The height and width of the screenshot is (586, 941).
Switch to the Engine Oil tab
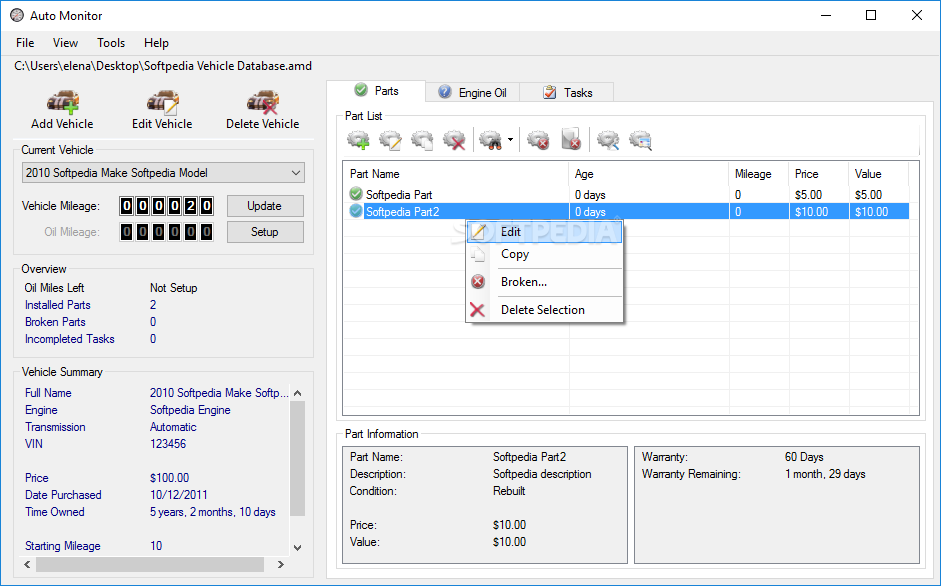click(473, 92)
